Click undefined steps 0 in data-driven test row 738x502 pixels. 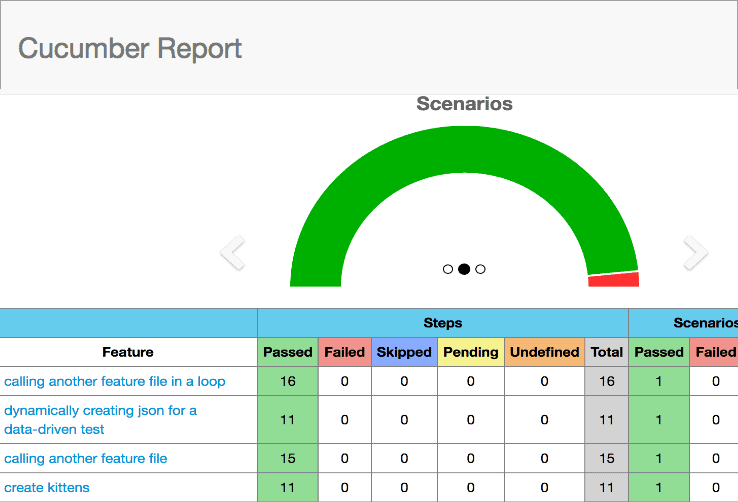click(x=545, y=420)
